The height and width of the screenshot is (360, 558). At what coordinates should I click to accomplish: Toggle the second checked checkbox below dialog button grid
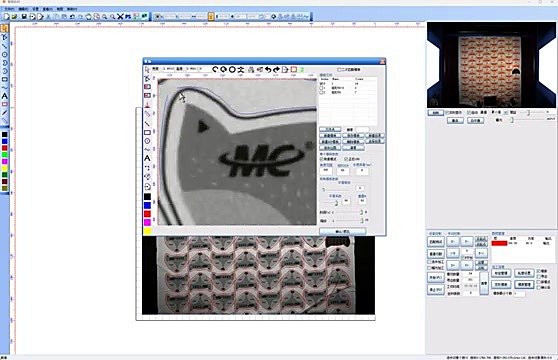(x=346, y=159)
